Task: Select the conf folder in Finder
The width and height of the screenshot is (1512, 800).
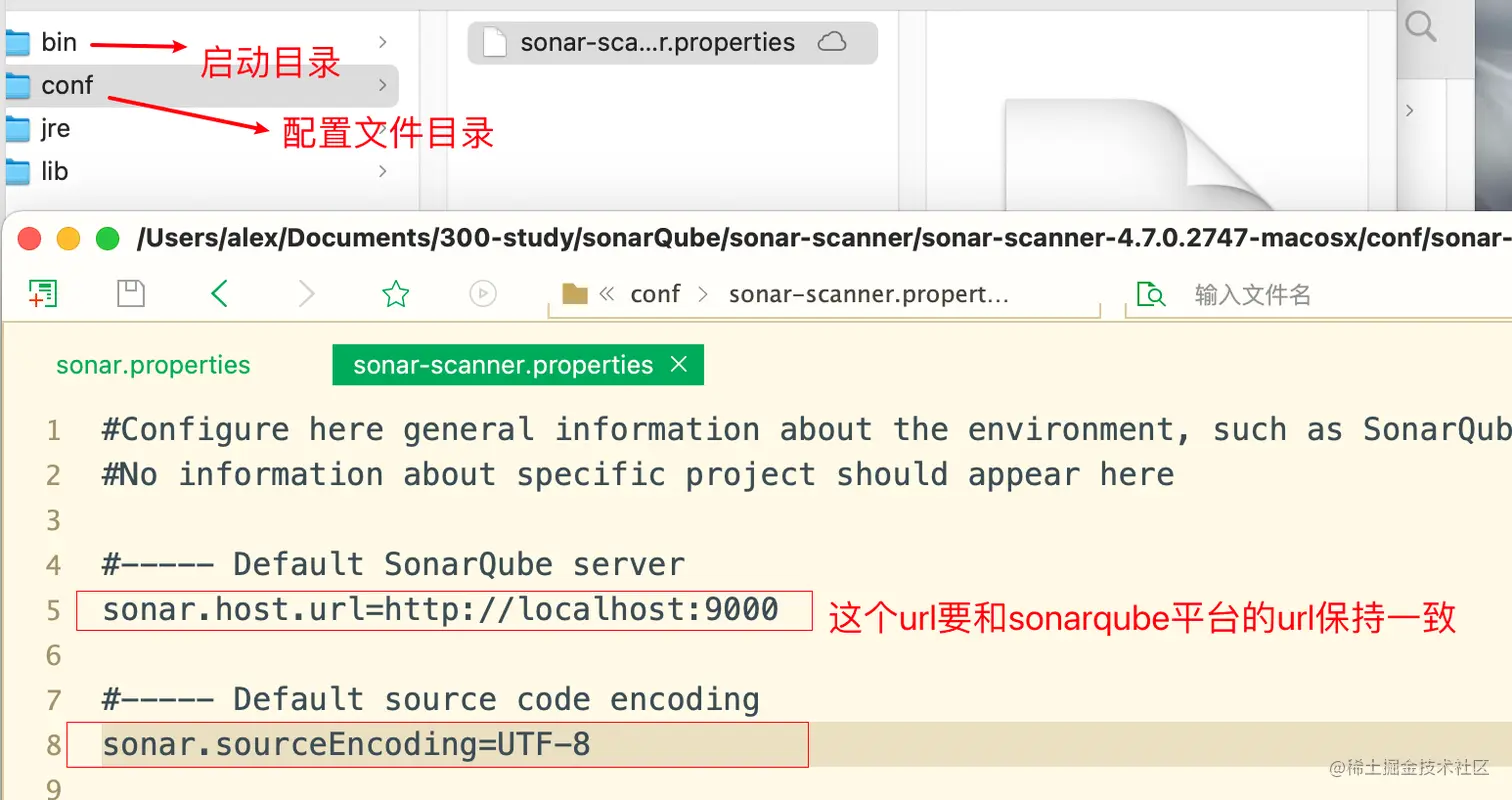Action: [67, 86]
